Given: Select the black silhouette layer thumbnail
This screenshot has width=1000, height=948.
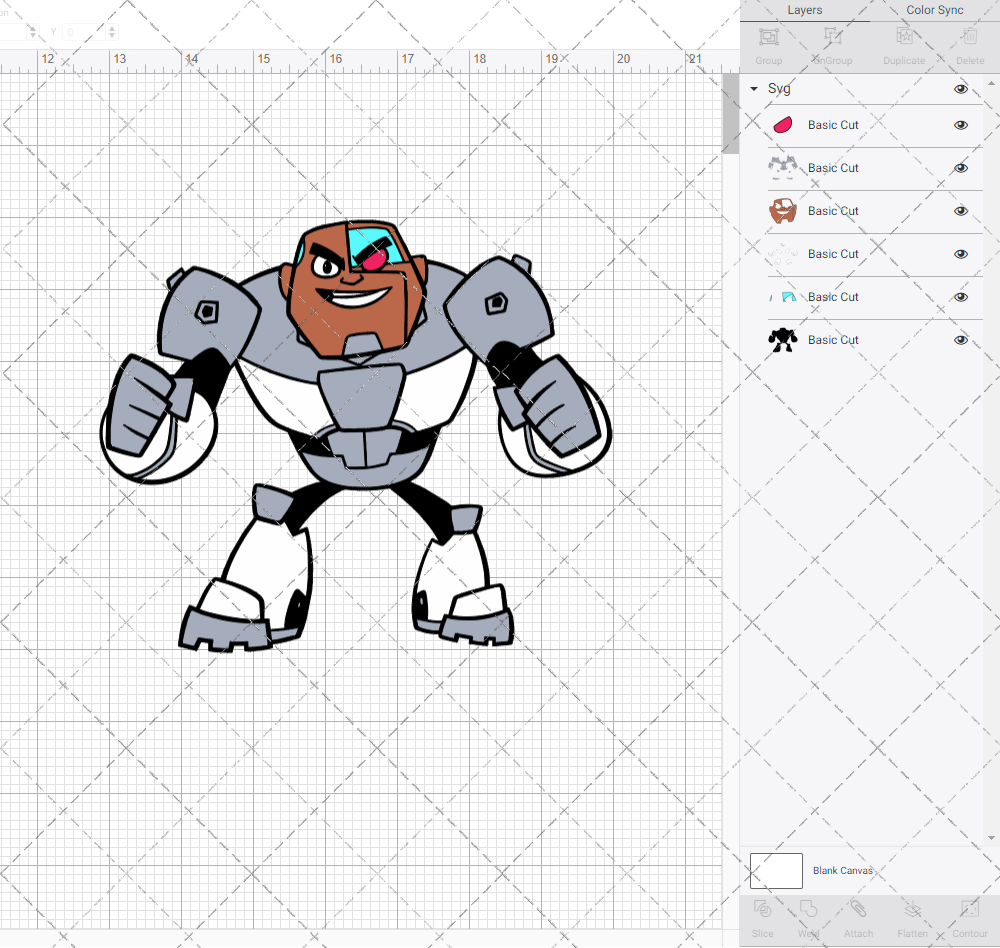Looking at the screenshot, I should [x=783, y=340].
